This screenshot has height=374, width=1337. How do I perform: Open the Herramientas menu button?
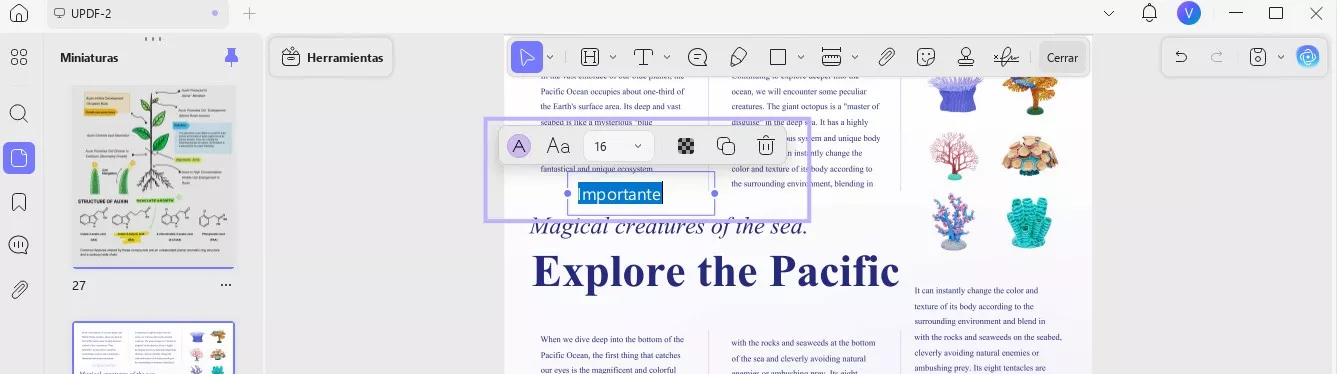[332, 57]
